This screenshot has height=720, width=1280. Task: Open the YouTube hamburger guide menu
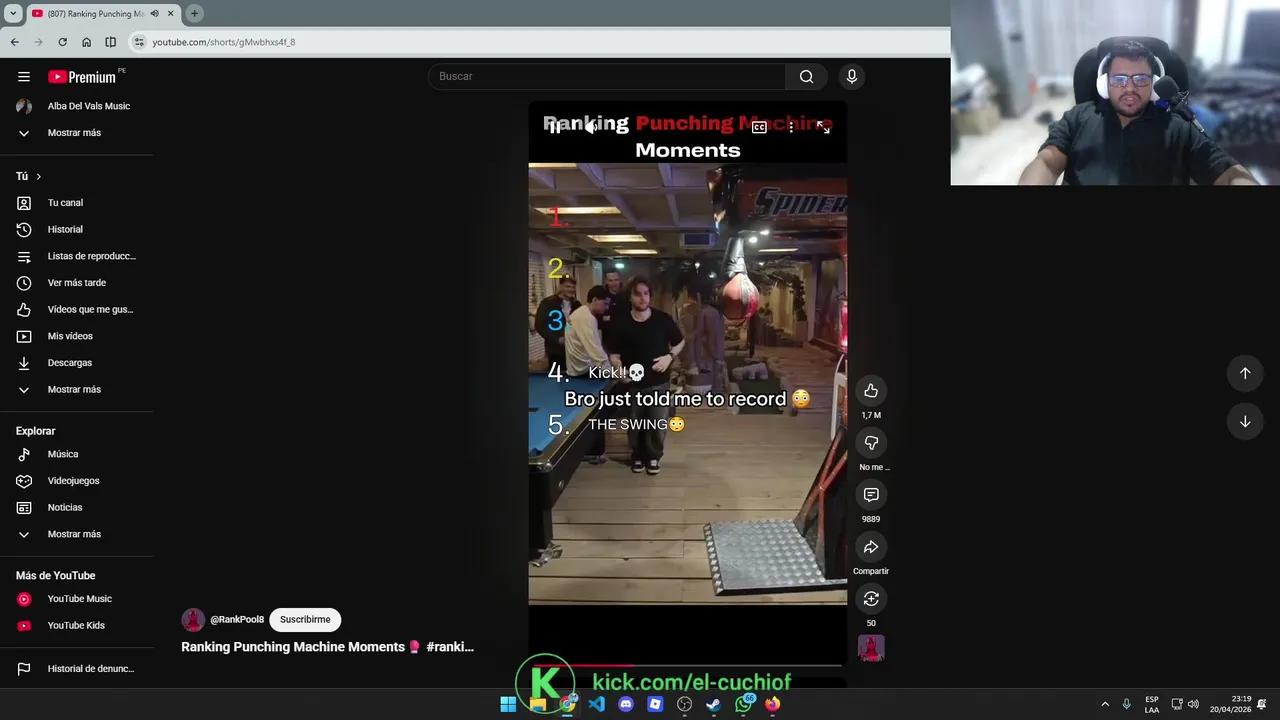24,77
